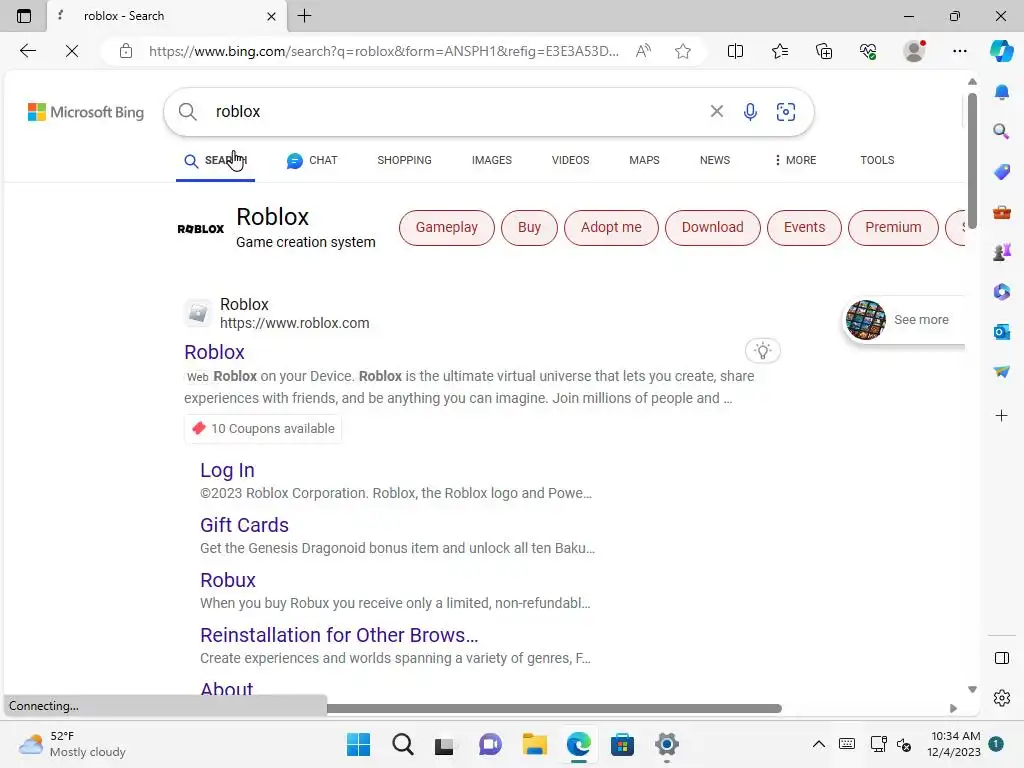The width and height of the screenshot is (1024, 768).
Task: Click the Events chip
Action: pos(804,227)
